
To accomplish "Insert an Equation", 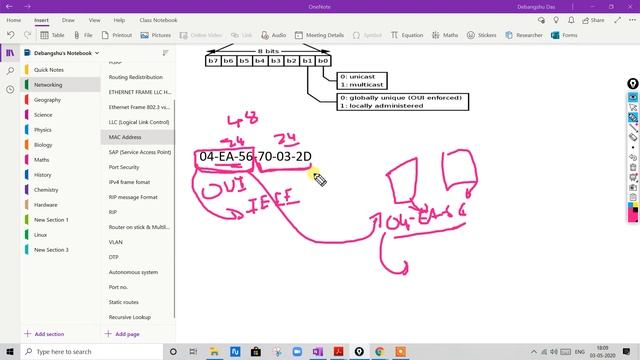I will tap(407, 35).
